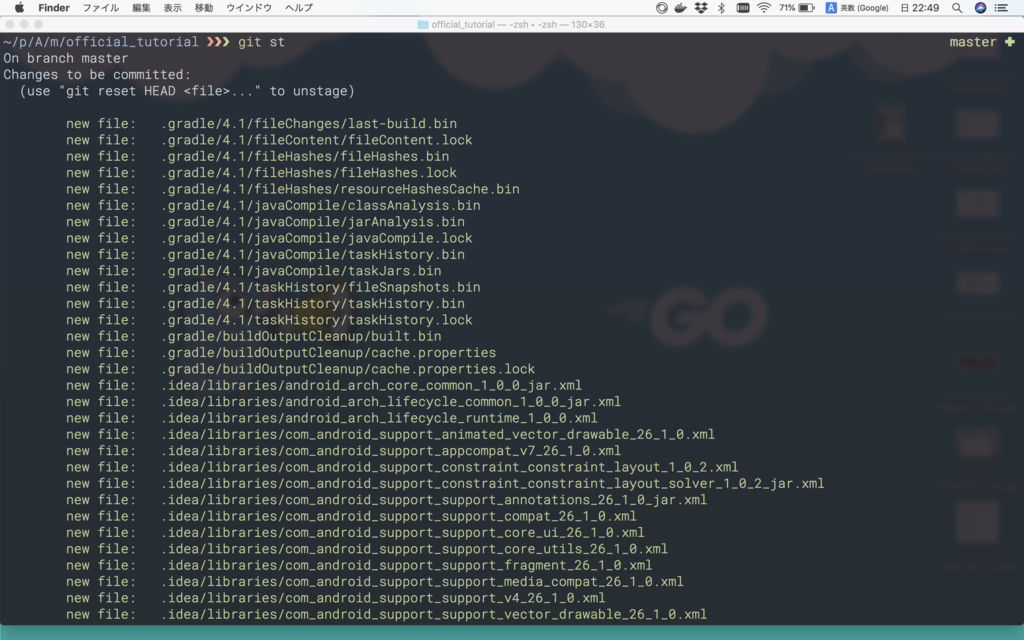1024x640 pixels.
Task: Open the Finder menu
Action: pos(54,8)
